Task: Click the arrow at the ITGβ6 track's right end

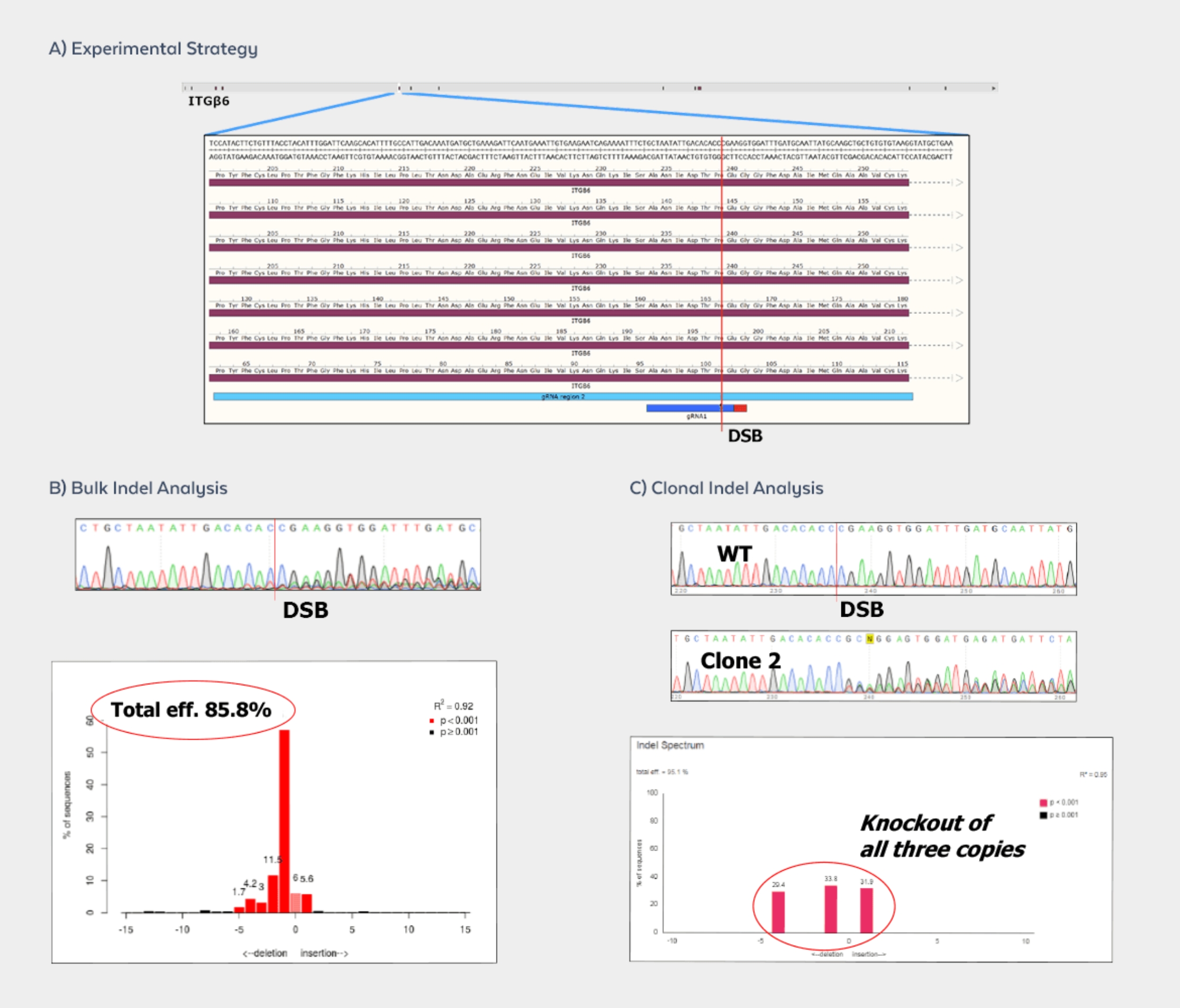Action: 994,88
